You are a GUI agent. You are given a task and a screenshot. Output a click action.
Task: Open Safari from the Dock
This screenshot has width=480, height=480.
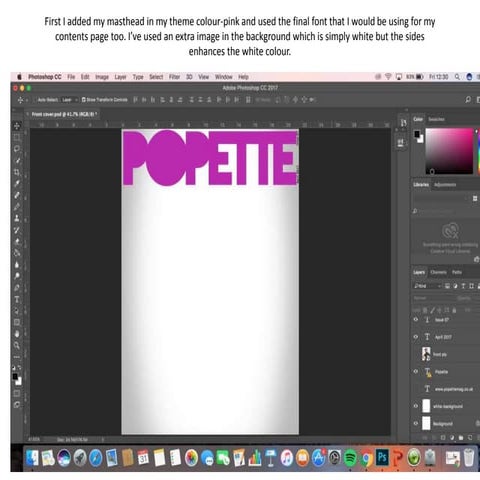click(95, 457)
